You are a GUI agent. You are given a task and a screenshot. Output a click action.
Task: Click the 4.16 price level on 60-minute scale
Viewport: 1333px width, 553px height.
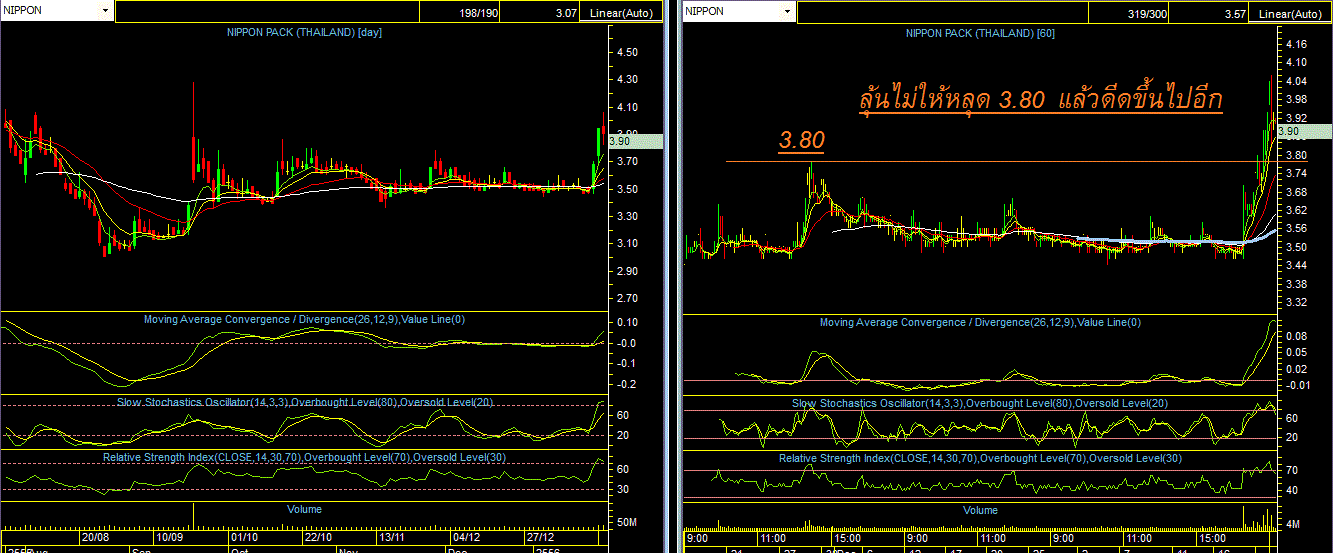tap(1297, 44)
